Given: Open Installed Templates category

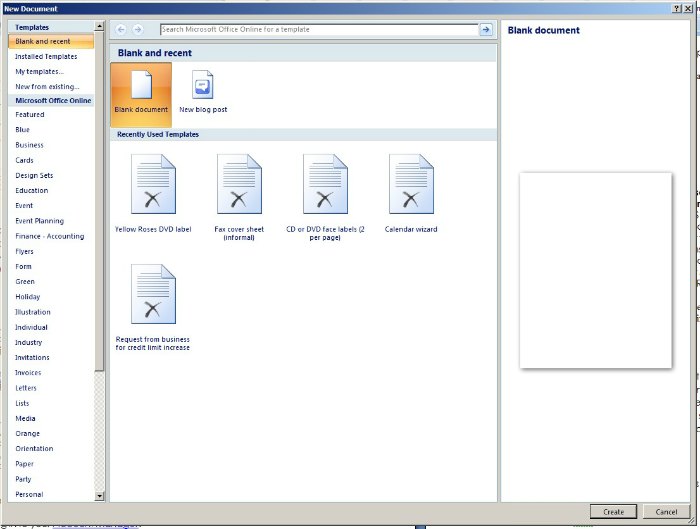Looking at the screenshot, I should click(x=46, y=56).
